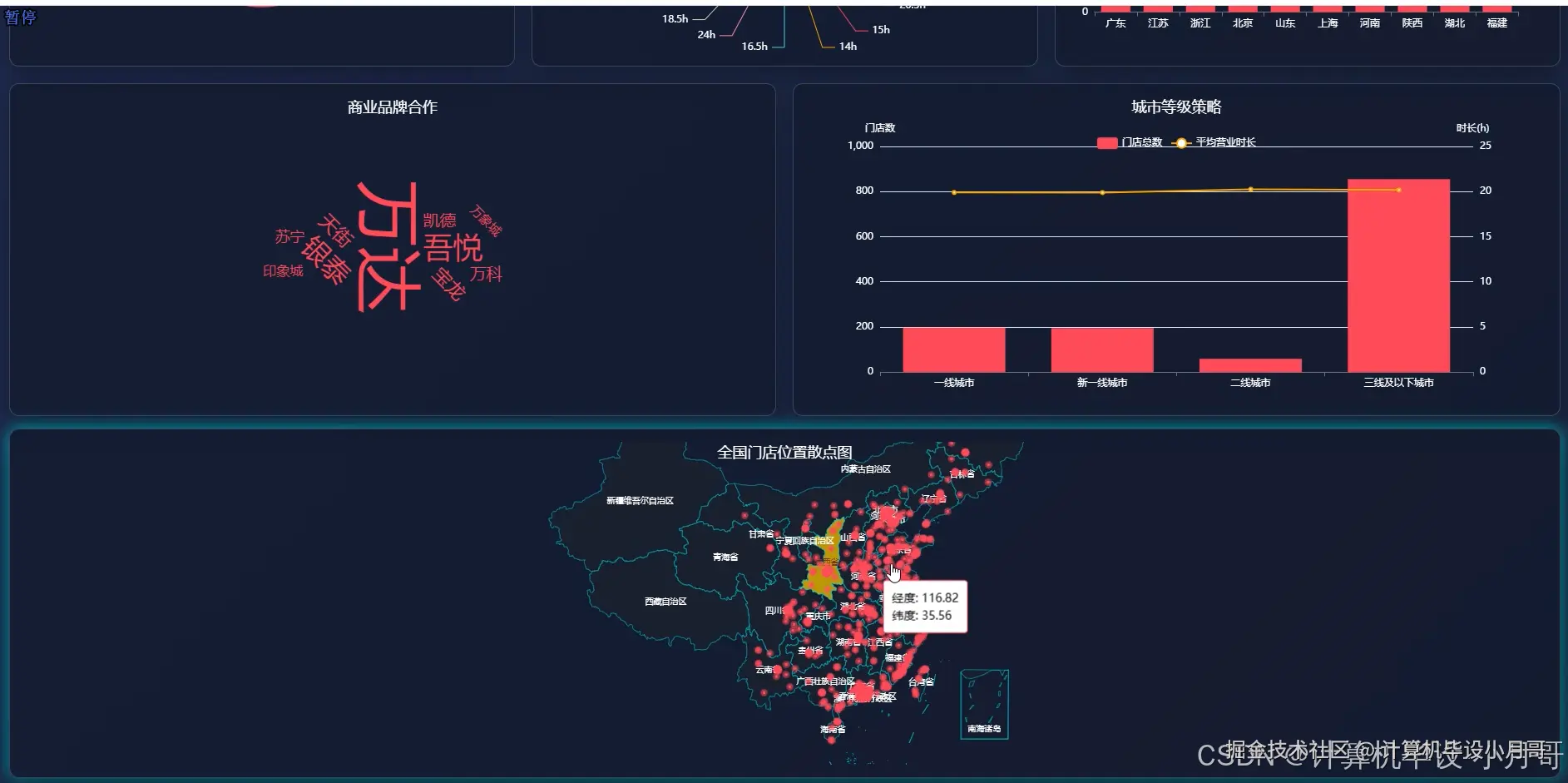The image size is (1568, 783).
Task: Click the 北京 province axis label
Action: pyautogui.click(x=1243, y=23)
